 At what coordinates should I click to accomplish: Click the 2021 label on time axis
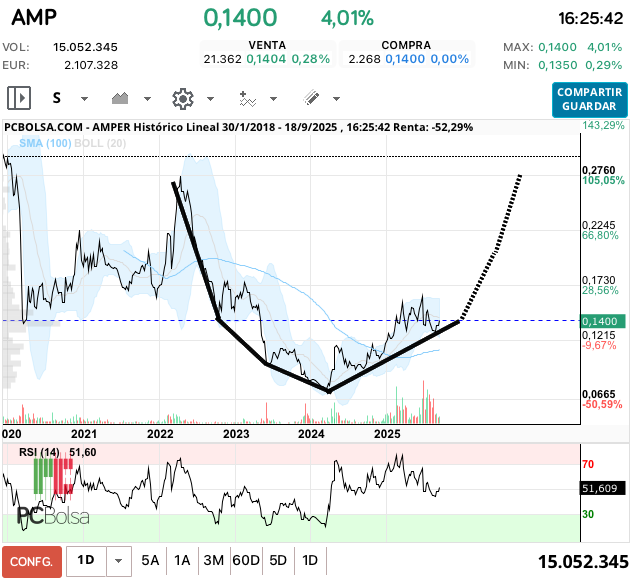(84, 434)
